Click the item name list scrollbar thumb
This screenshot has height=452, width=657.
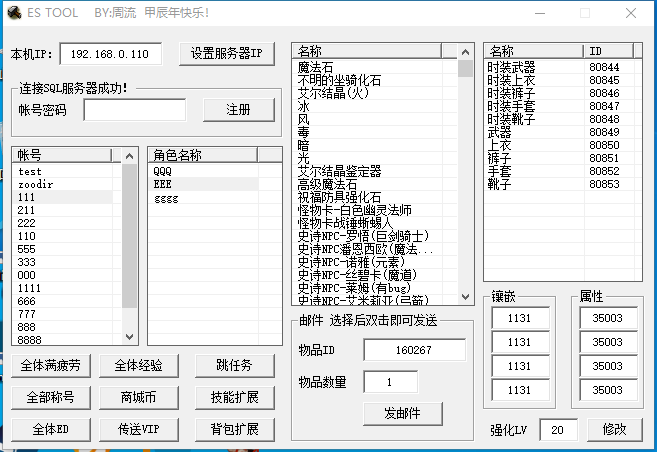tap(465, 69)
